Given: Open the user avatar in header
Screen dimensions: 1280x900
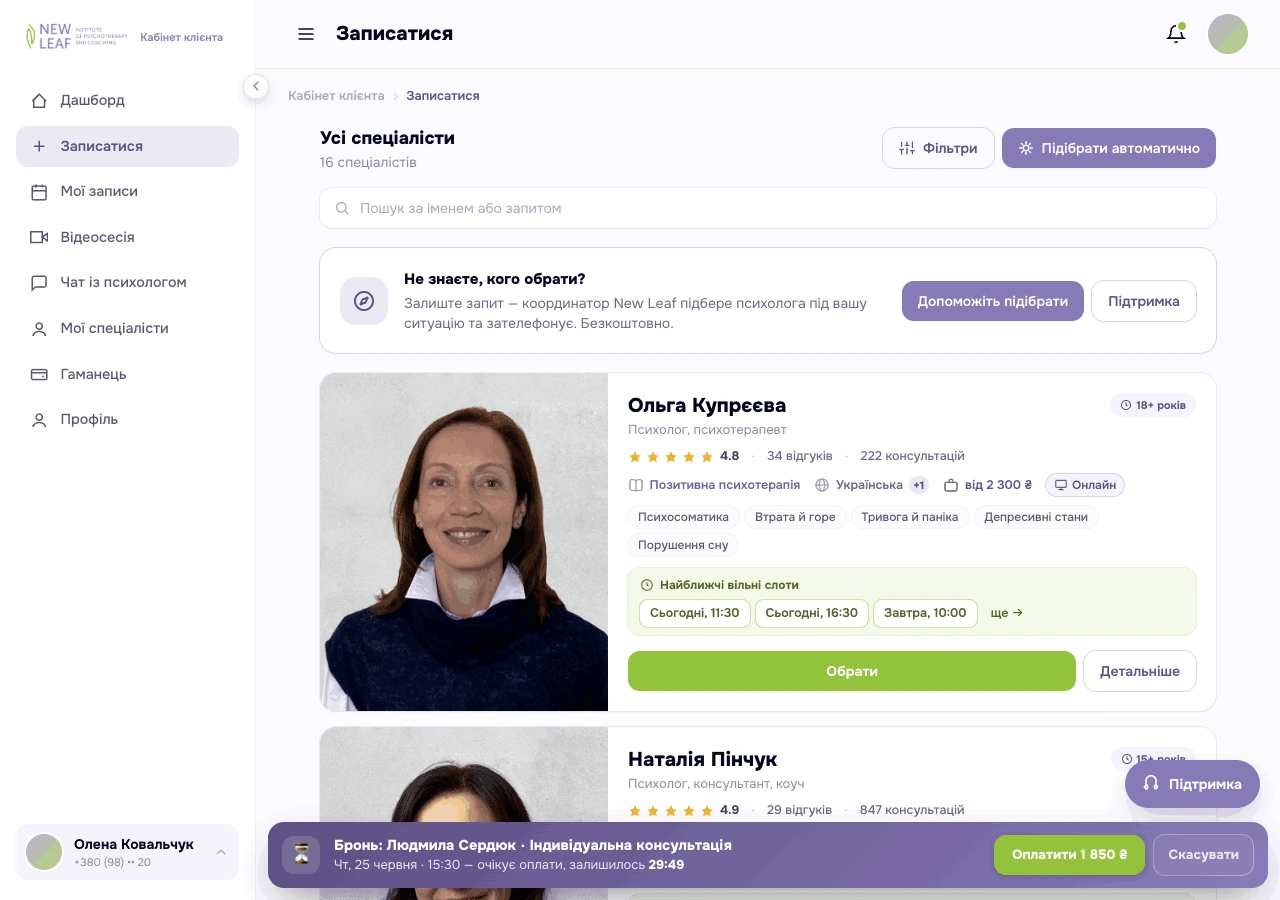Looking at the screenshot, I should pos(1228,34).
